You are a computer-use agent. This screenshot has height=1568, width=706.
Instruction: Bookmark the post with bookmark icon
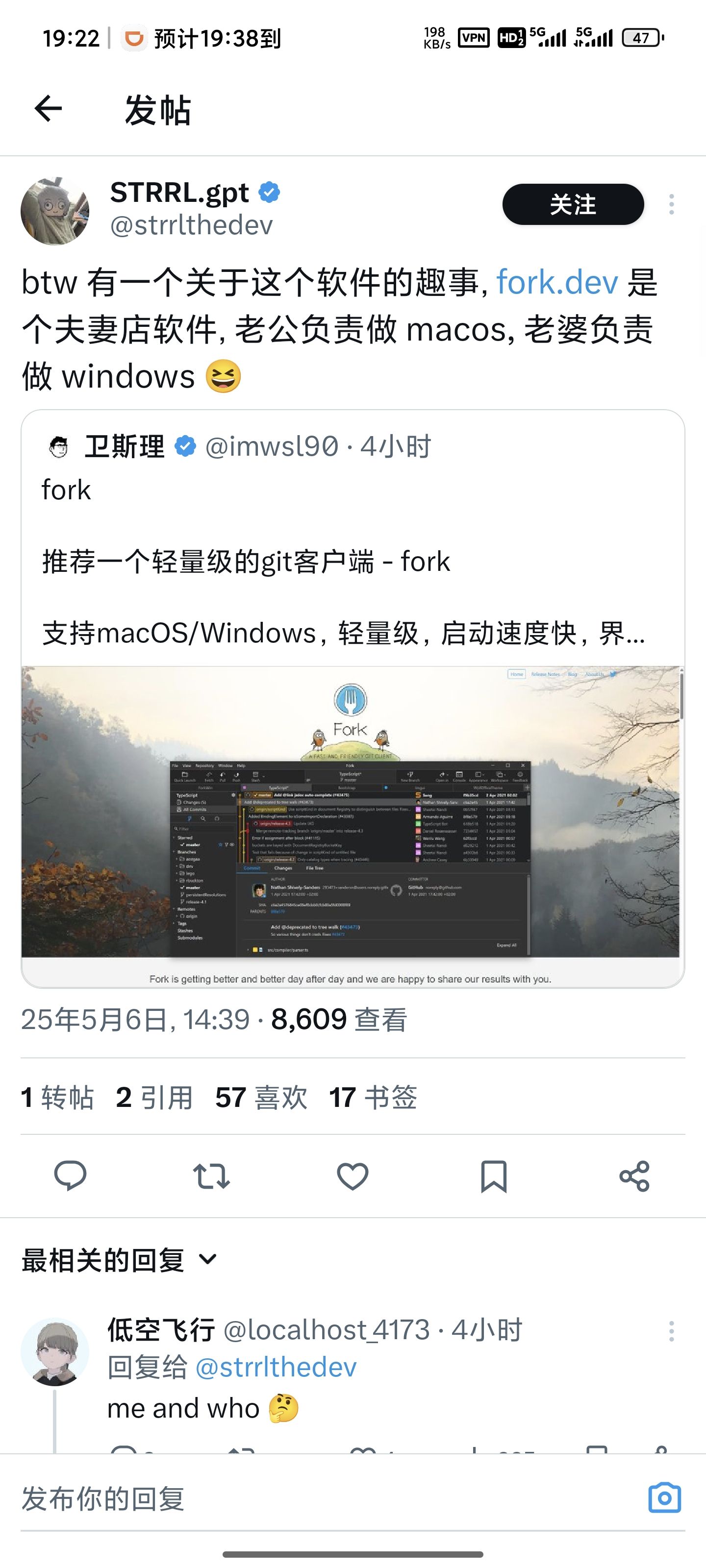point(493,1176)
